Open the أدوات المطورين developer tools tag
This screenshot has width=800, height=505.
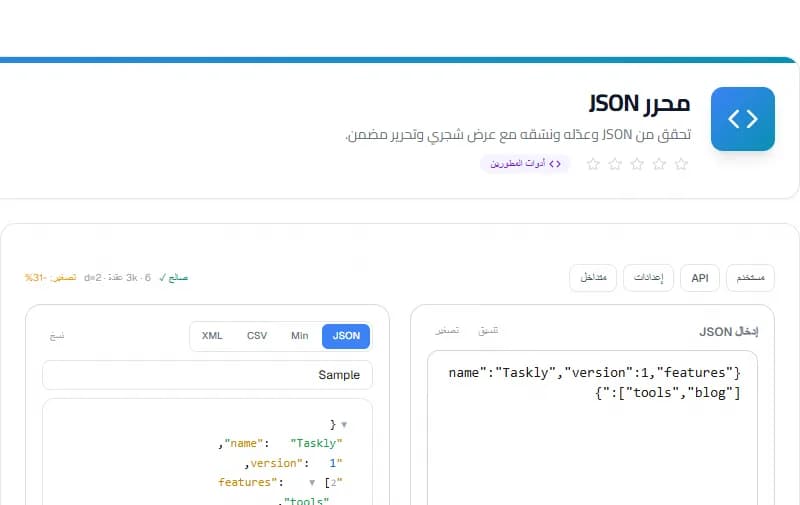tap(525, 164)
